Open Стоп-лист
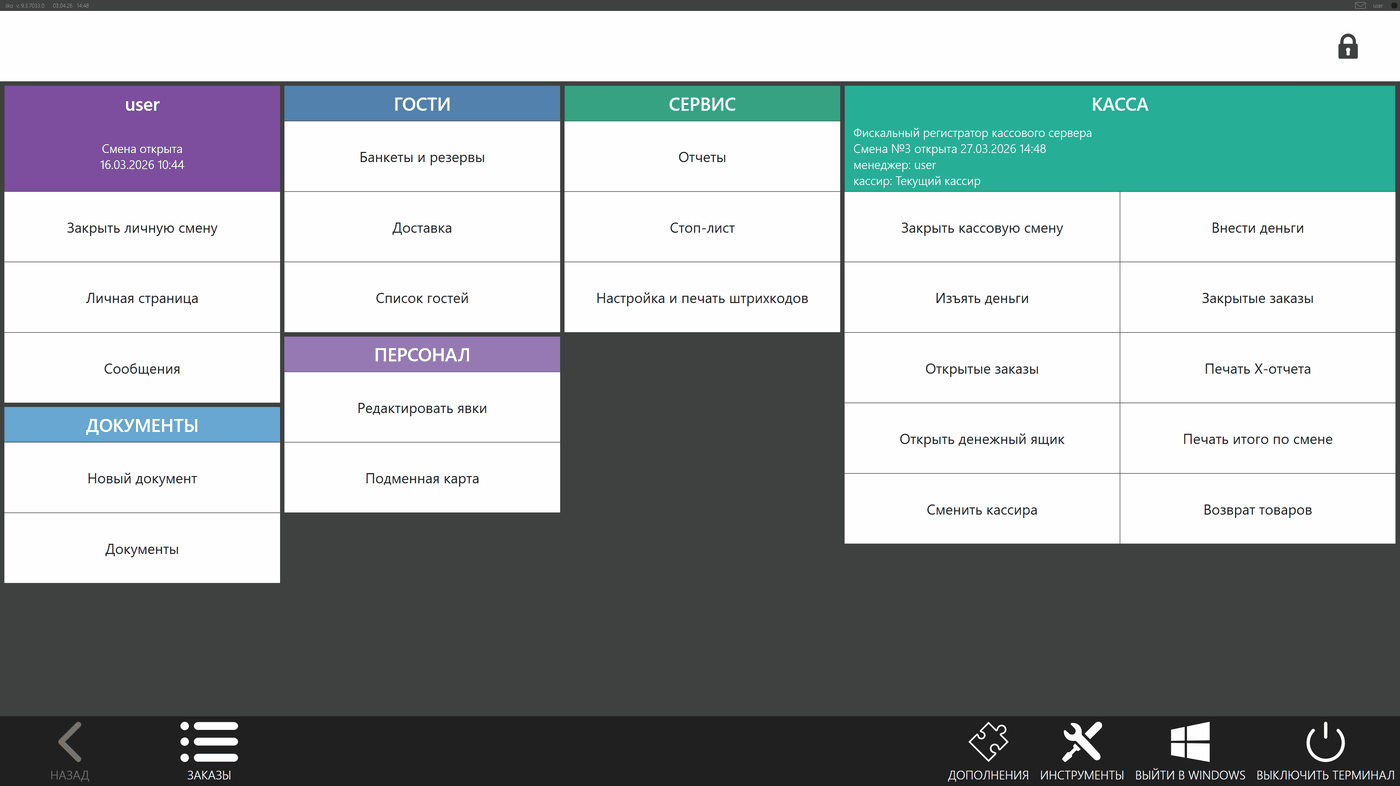The image size is (1400, 786). tap(702, 228)
